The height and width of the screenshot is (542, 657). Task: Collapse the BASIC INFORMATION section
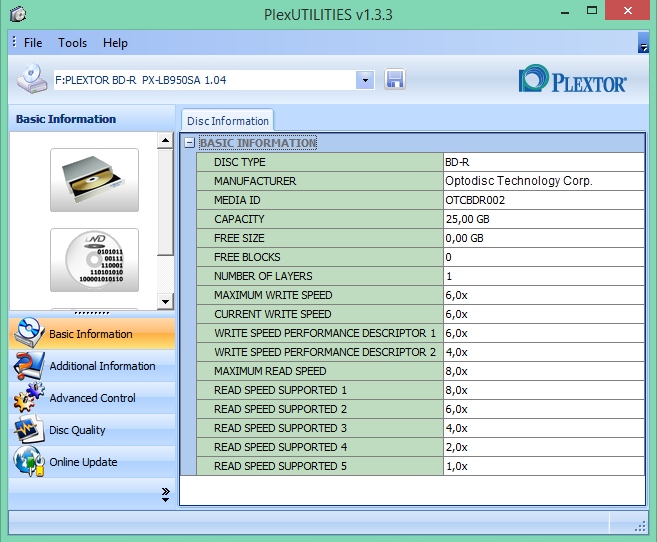pyautogui.click(x=190, y=143)
